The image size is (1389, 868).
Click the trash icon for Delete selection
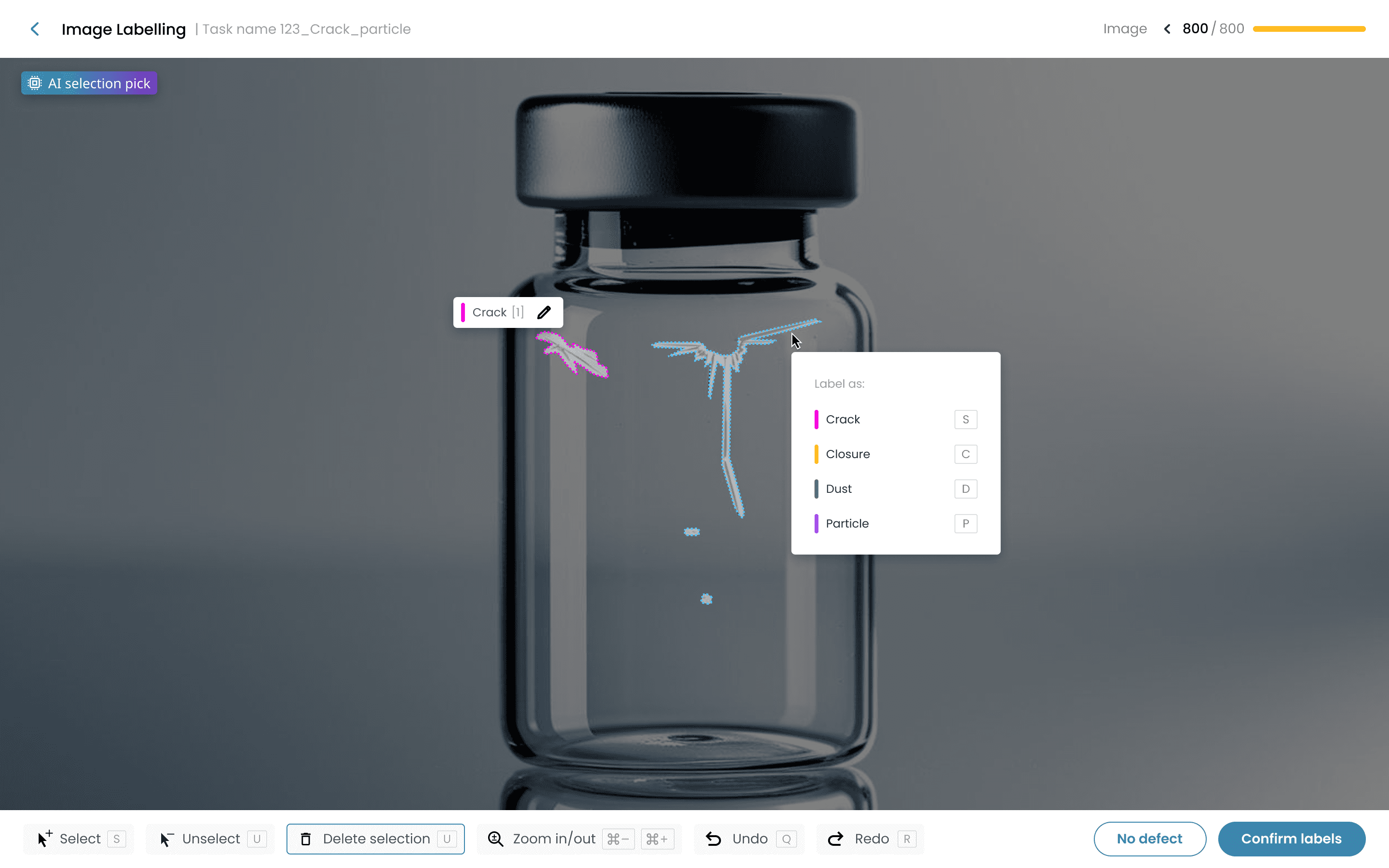coord(306,839)
